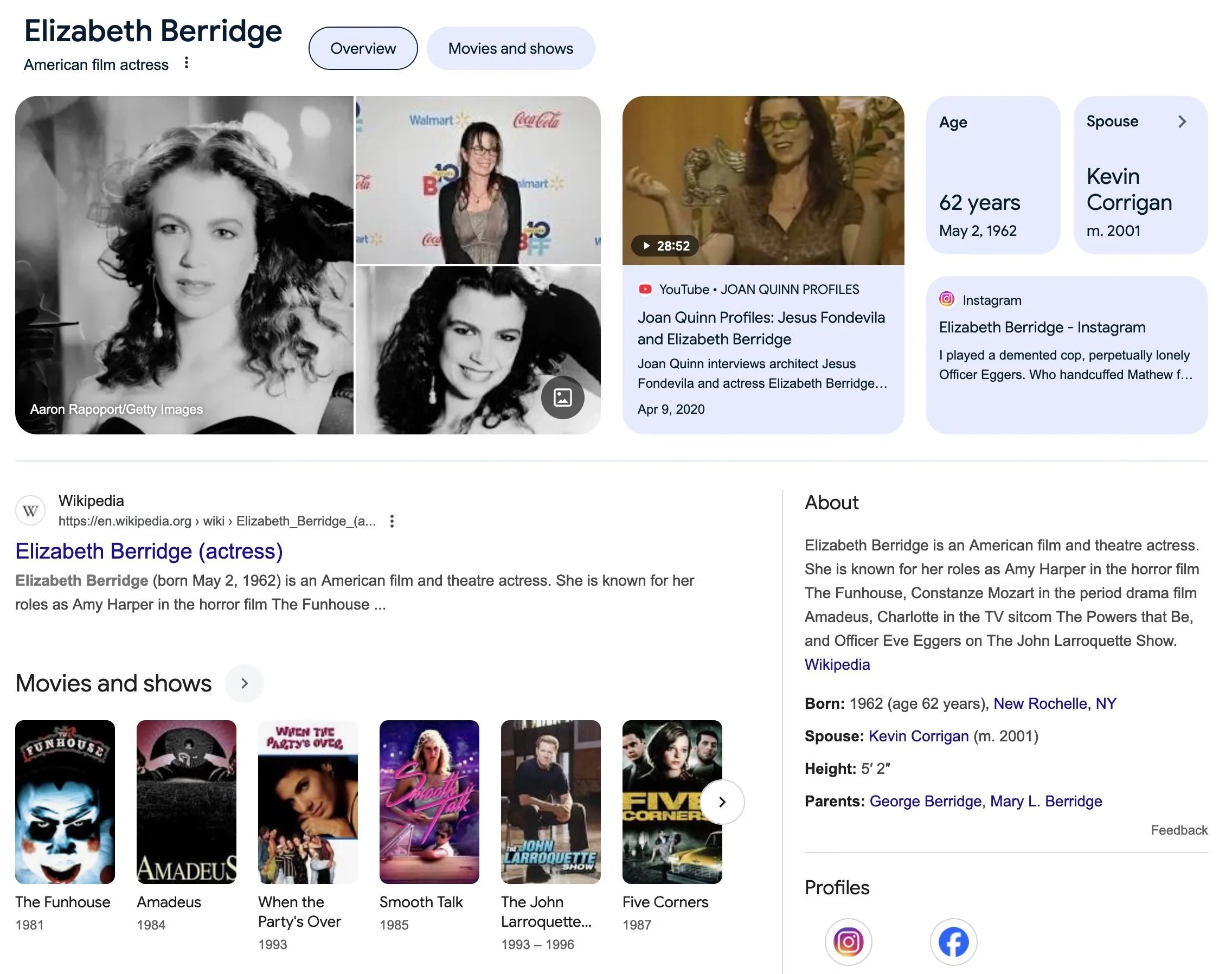1232x974 pixels.
Task: Expand Movies and shows heading arrow
Action: point(245,683)
